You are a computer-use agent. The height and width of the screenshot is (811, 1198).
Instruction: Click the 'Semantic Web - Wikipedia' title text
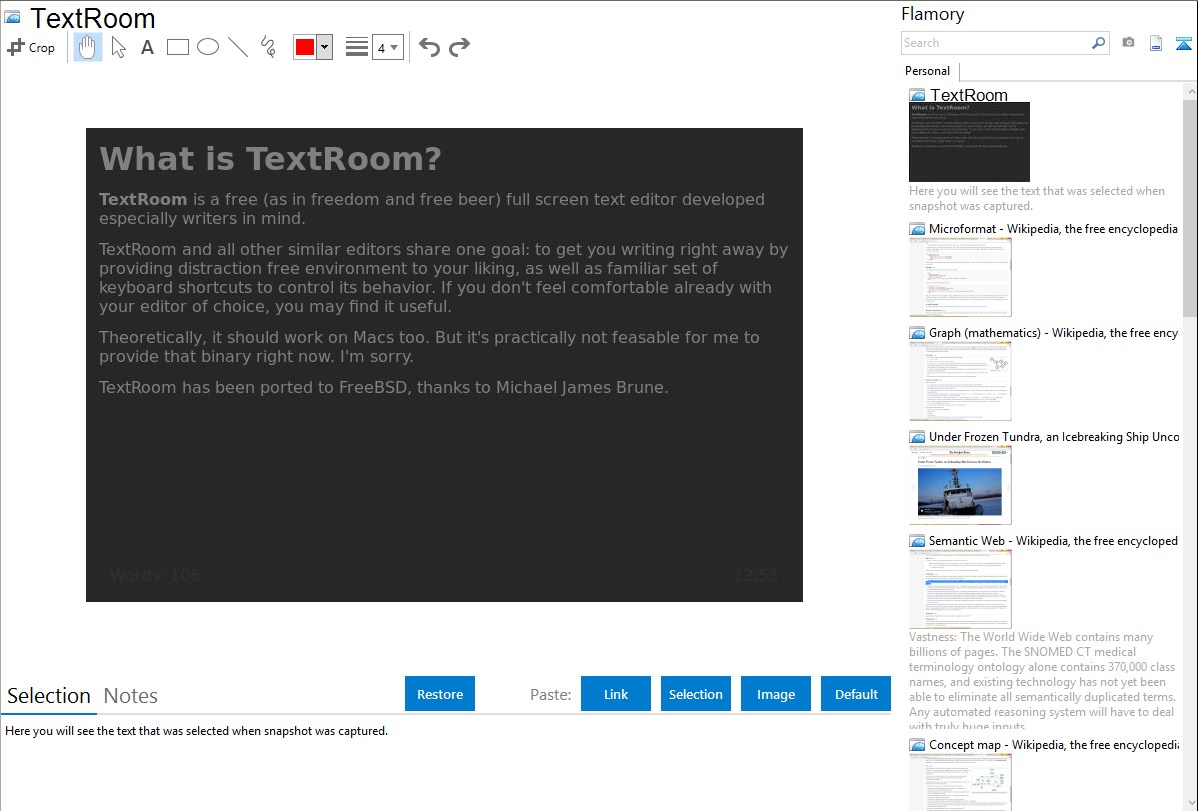tap(1053, 540)
